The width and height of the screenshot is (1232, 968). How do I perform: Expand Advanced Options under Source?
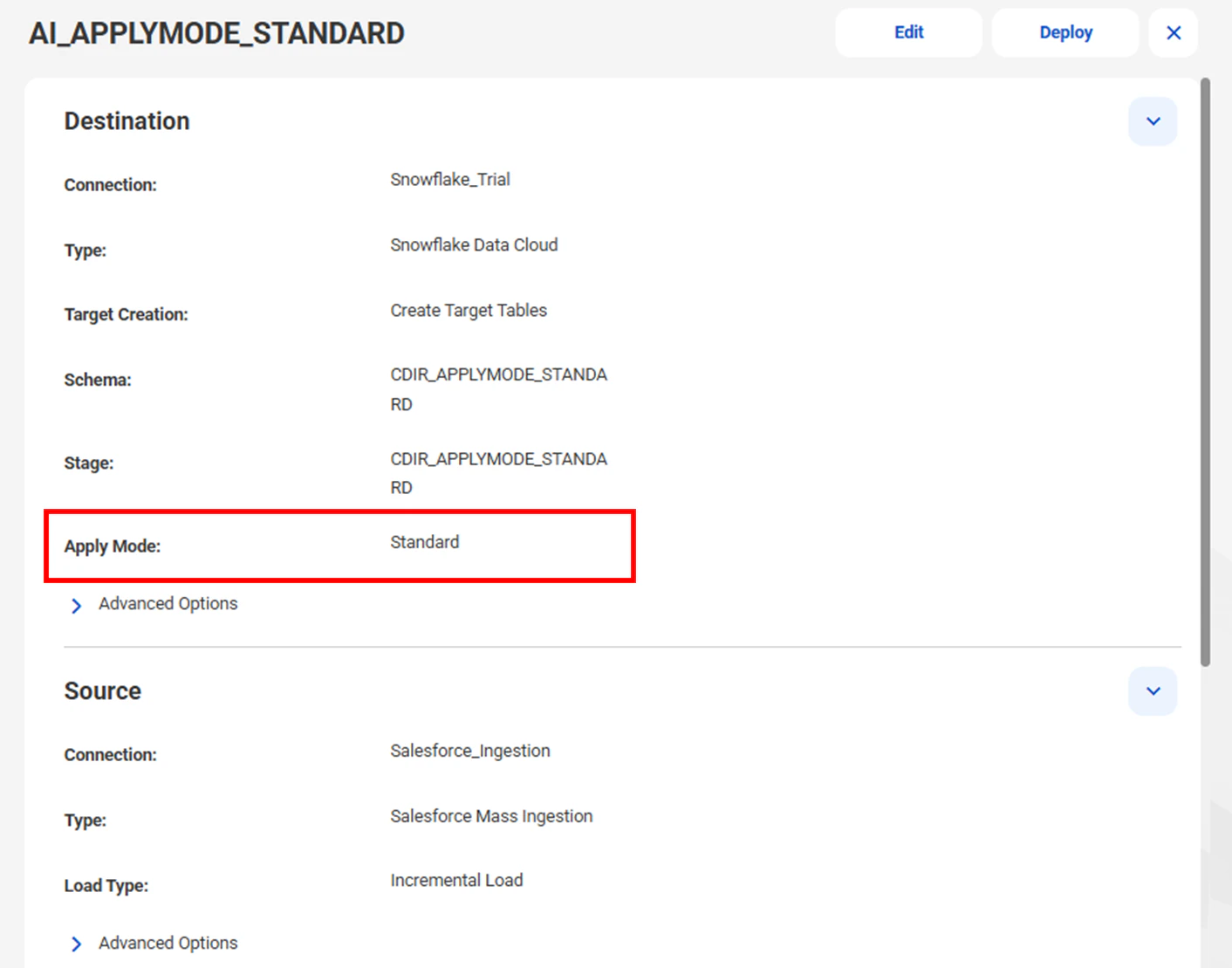154,944
